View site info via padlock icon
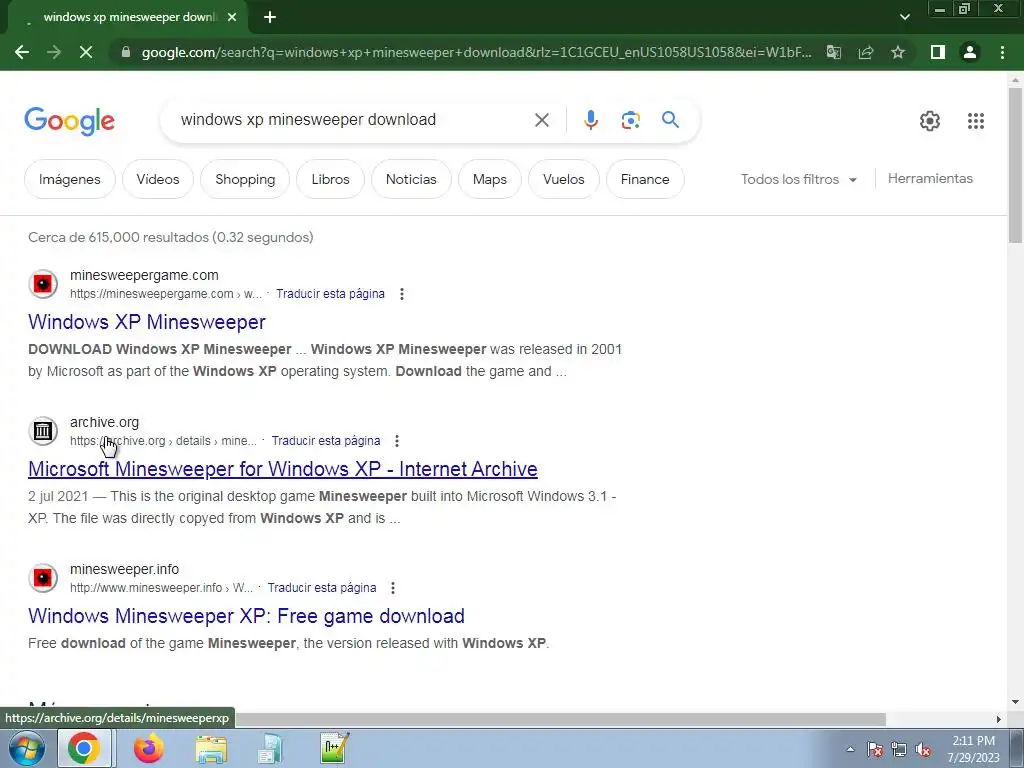1024x768 pixels. [126, 52]
